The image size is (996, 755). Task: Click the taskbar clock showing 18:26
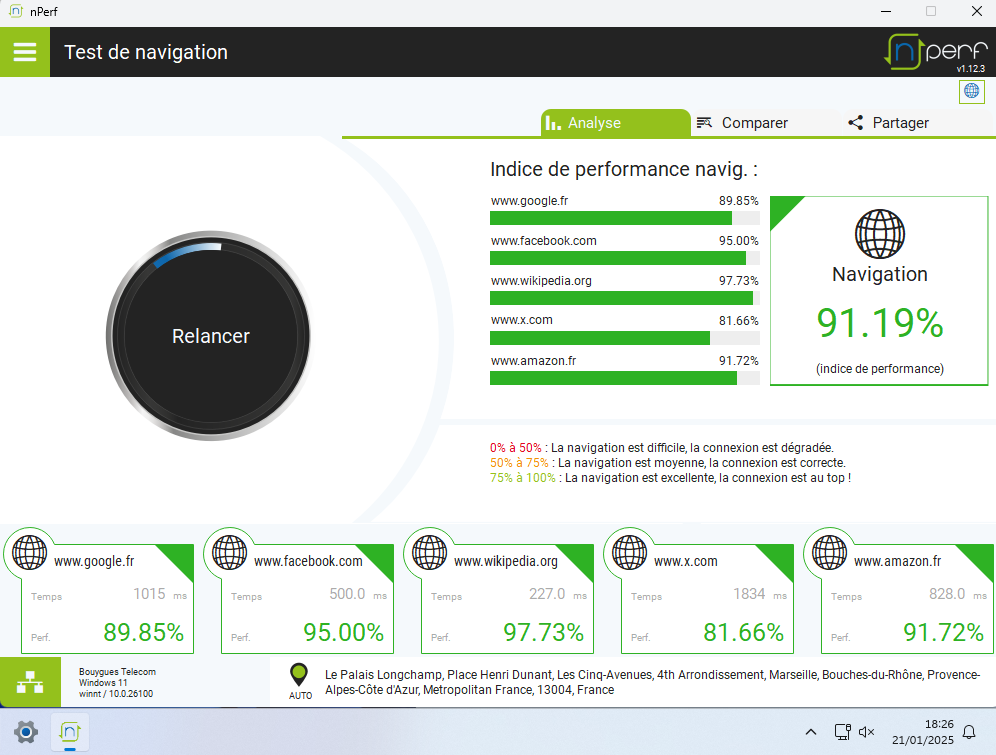click(922, 732)
